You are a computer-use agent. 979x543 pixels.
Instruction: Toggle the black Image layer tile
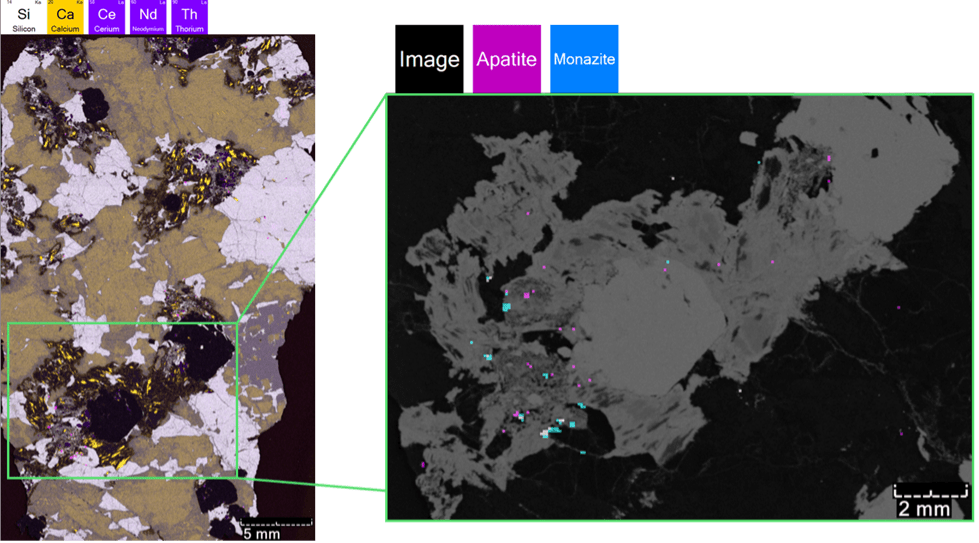tap(429, 59)
